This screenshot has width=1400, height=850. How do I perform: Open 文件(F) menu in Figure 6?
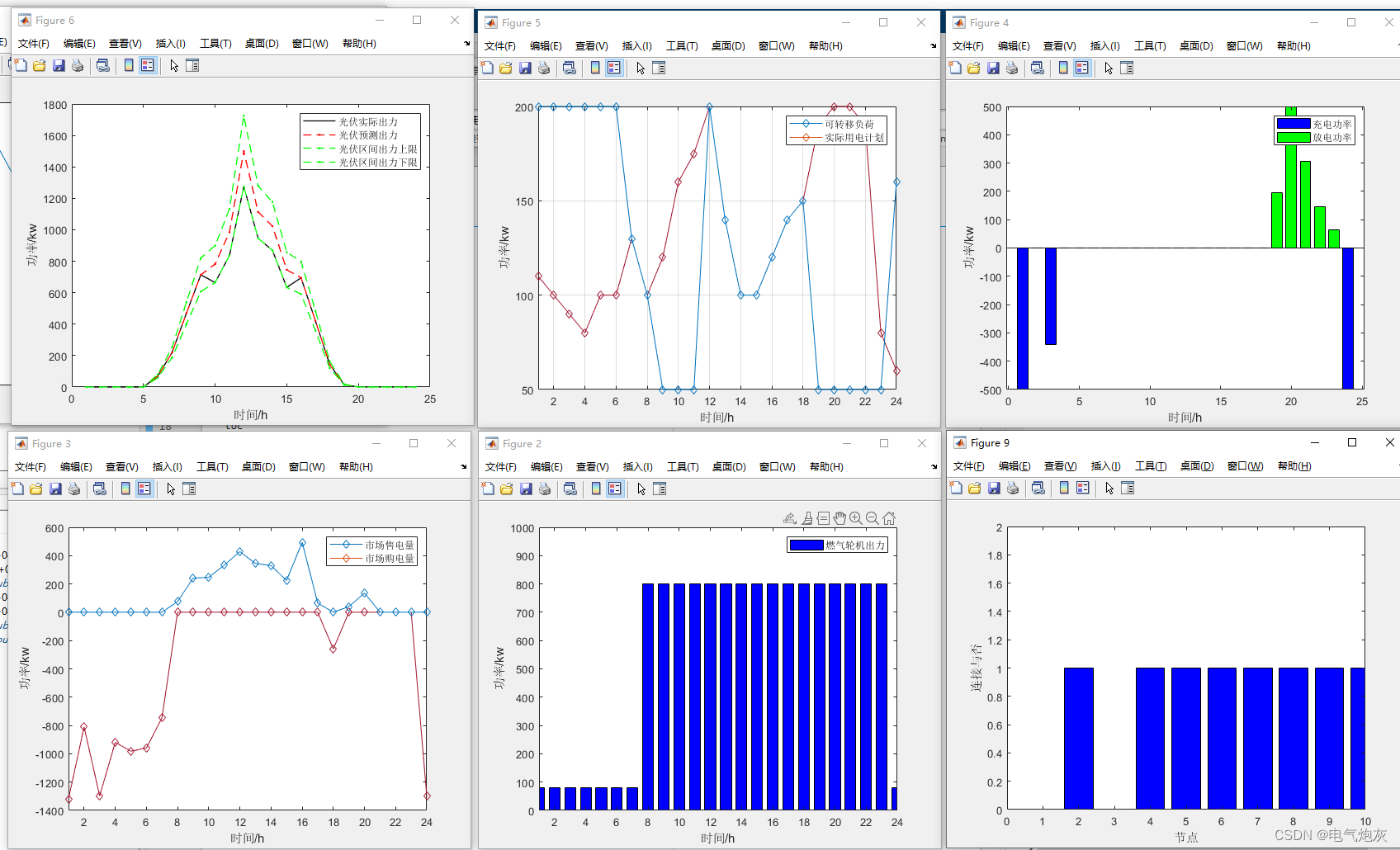click(34, 44)
